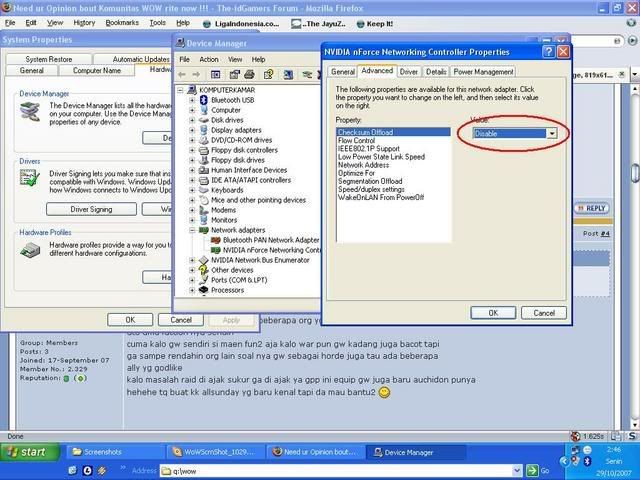Click the Bluetooth PAN Network Adapter icon

tap(216, 240)
